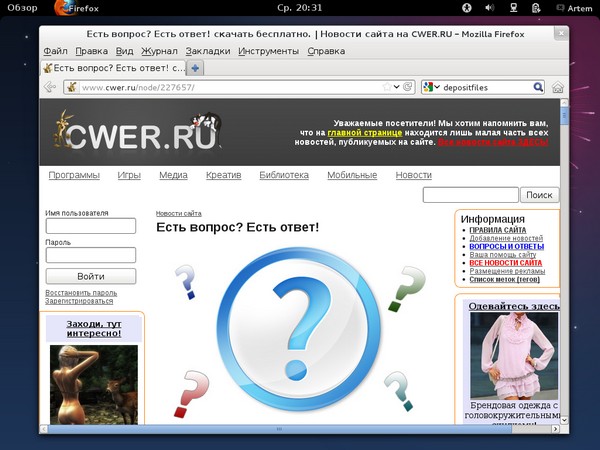
Task: Click the vertical page scrollbar
Action: tap(564, 250)
